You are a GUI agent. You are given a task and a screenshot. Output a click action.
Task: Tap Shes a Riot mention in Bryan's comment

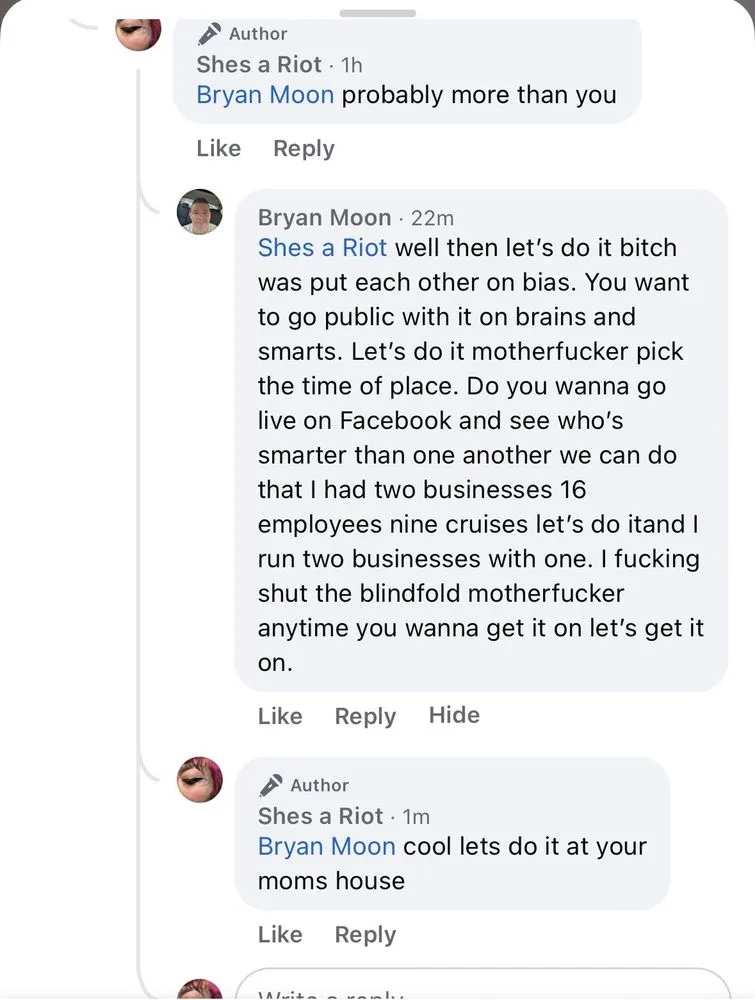[x=322, y=247]
